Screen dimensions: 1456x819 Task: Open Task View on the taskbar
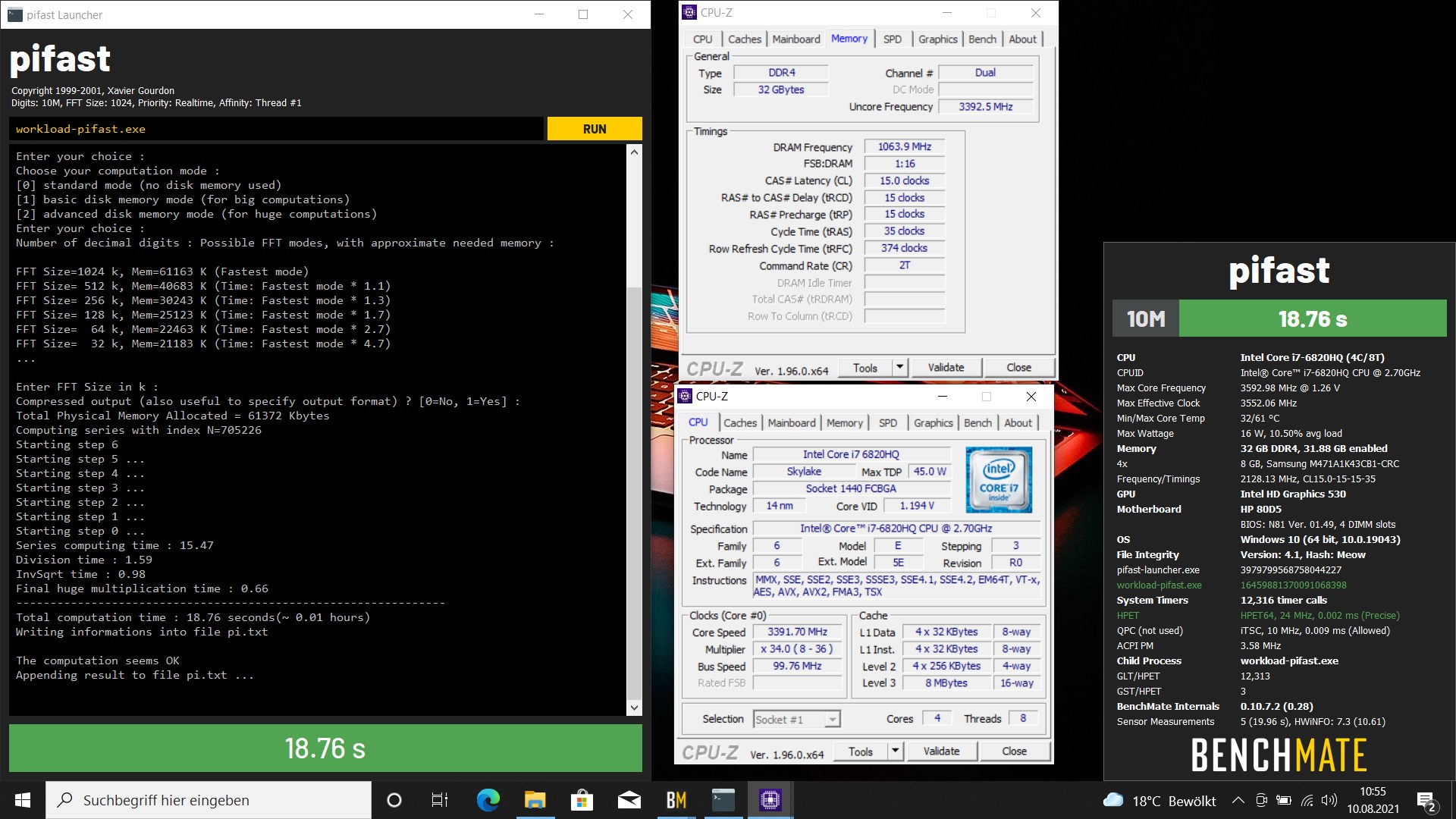pyautogui.click(x=440, y=800)
